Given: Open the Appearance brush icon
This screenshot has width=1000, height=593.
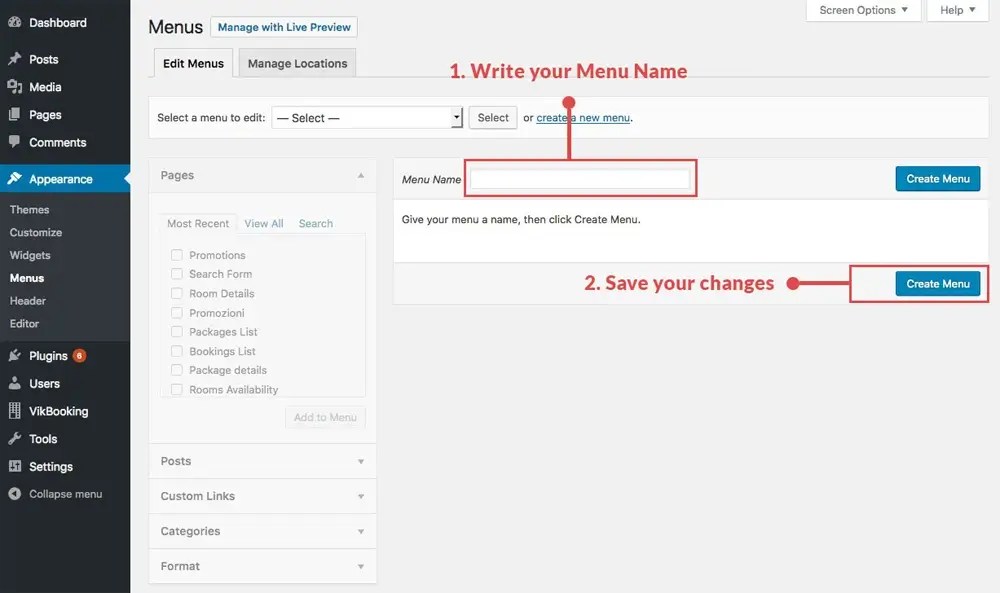Looking at the screenshot, I should 14,178.
